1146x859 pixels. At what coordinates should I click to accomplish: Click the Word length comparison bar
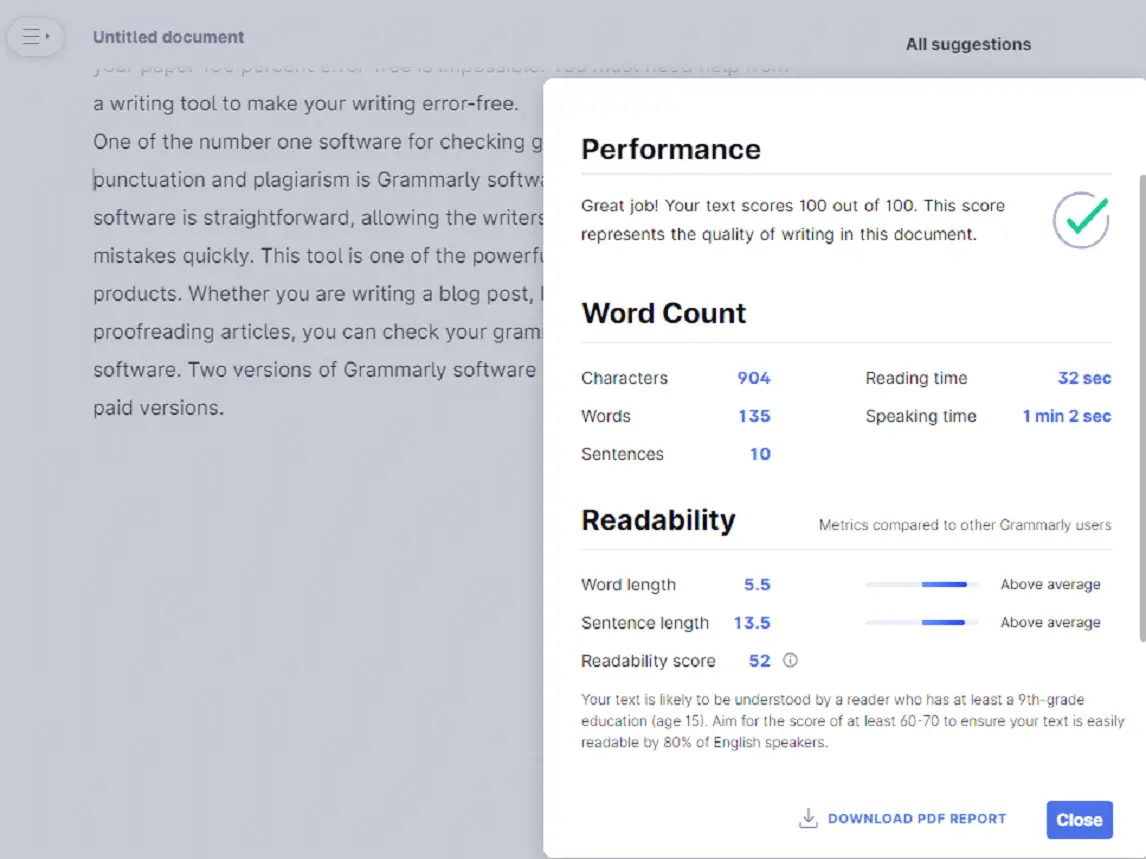921,584
